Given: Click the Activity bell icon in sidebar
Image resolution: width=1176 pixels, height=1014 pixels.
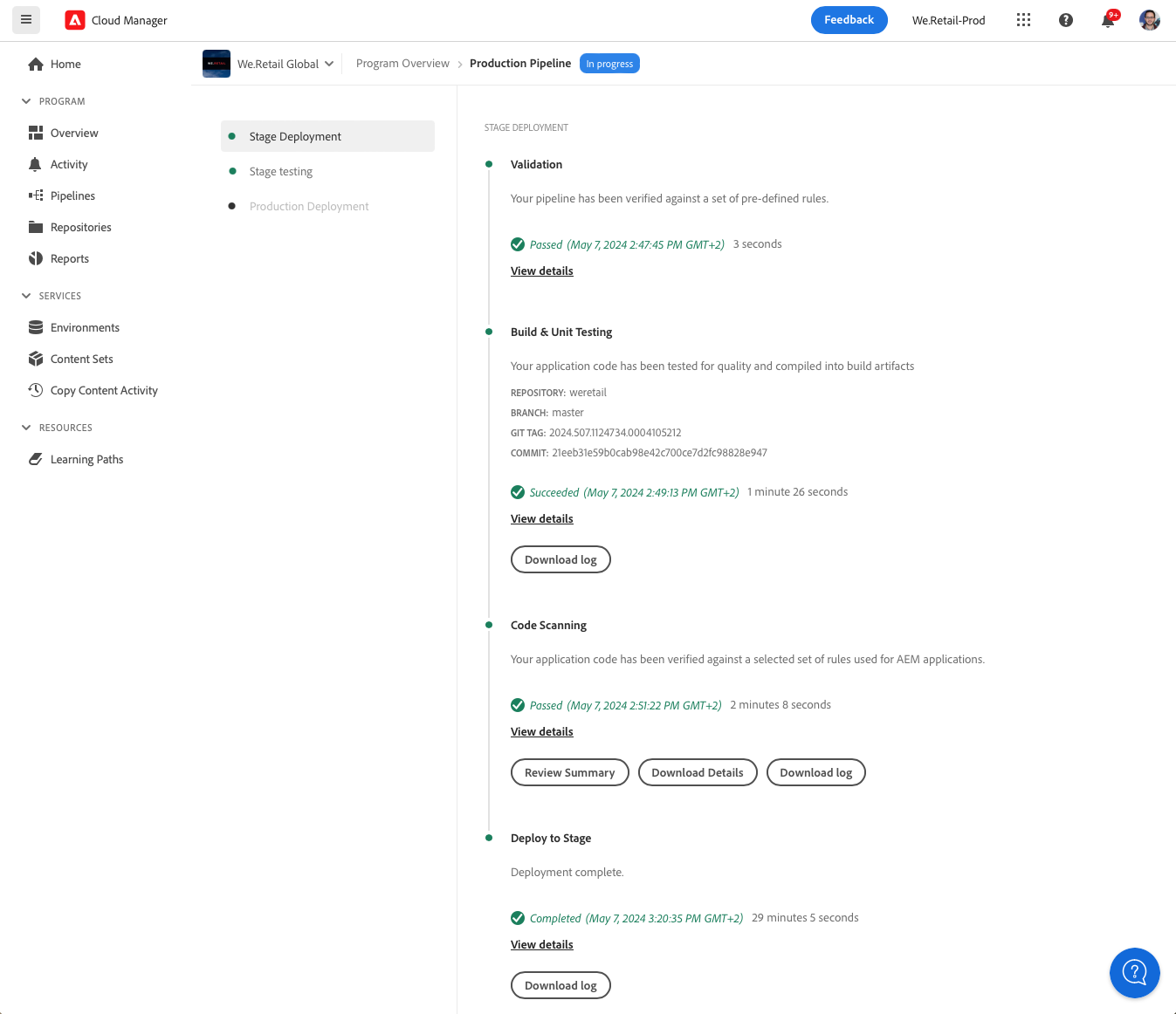Looking at the screenshot, I should (35, 164).
